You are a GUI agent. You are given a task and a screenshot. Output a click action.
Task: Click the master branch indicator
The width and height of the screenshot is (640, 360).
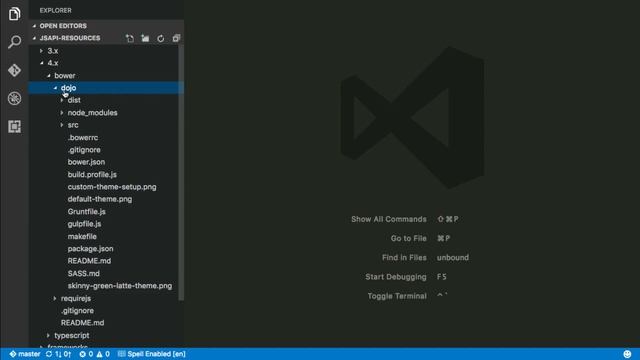(25, 354)
